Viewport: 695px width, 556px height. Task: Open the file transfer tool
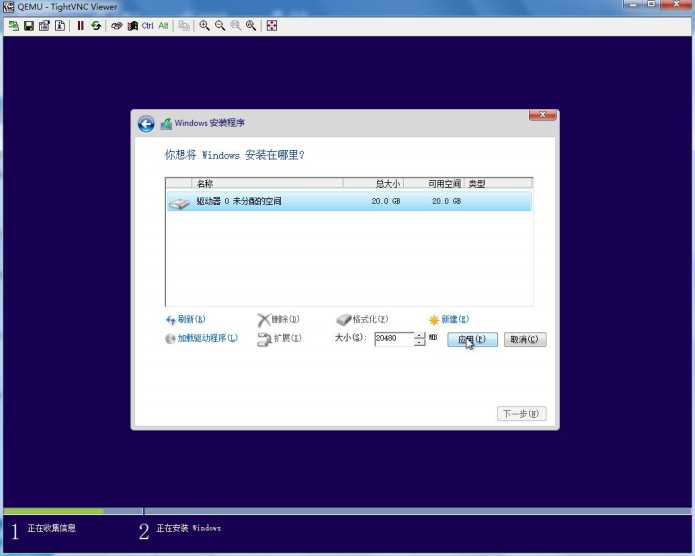[184, 26]
